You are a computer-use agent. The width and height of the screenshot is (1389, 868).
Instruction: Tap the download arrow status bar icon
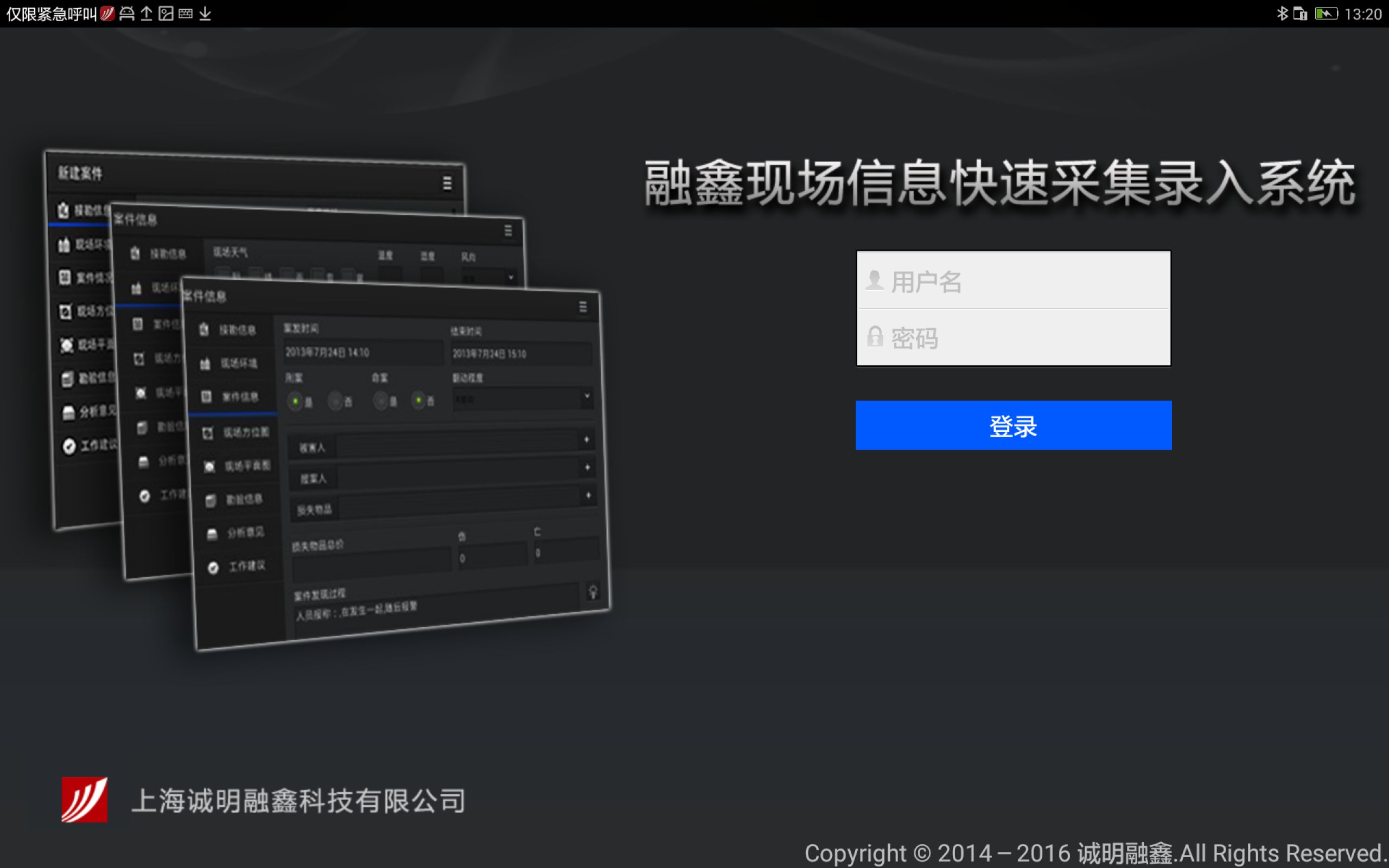point(205,14)
